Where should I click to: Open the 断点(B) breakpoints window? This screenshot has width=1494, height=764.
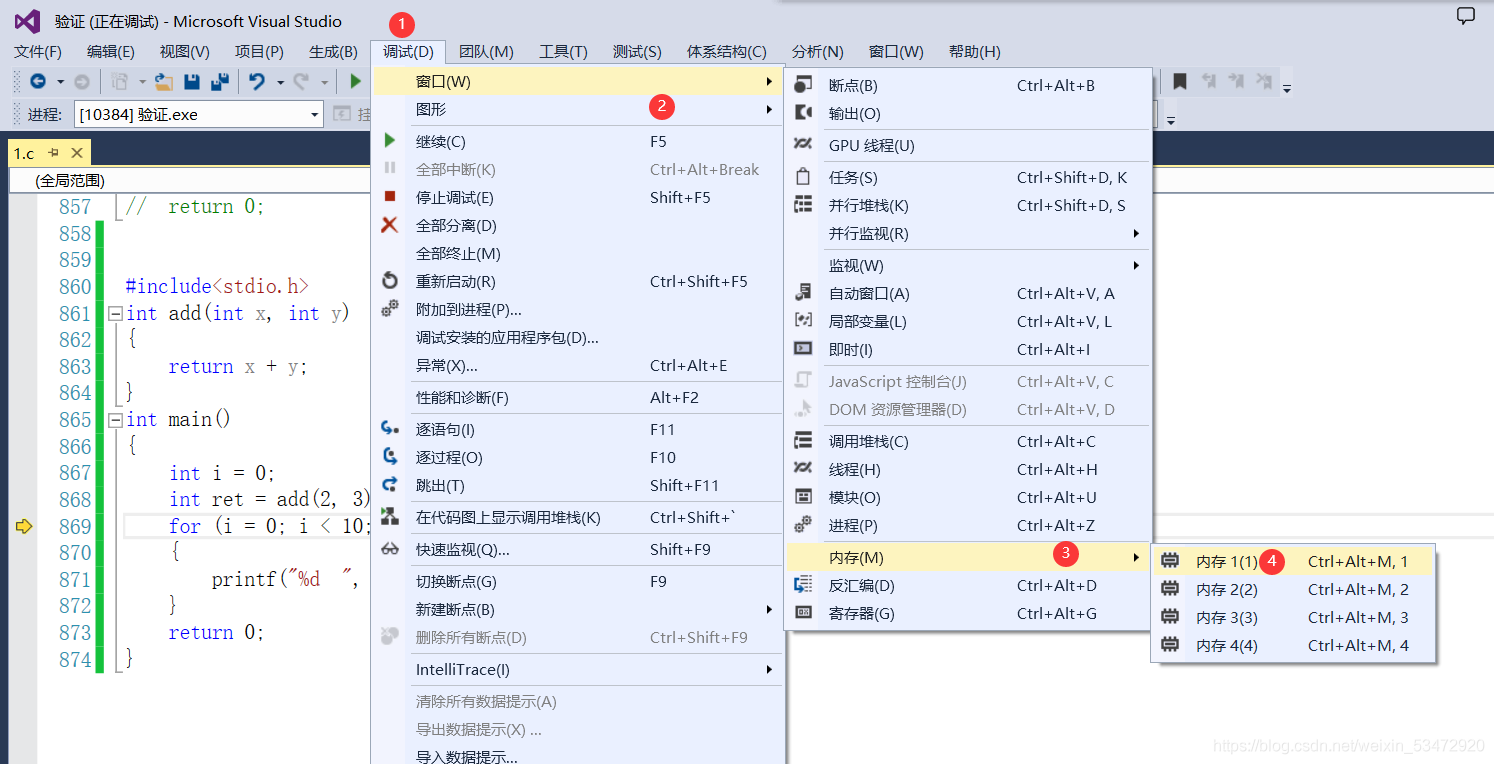pos(968,85)
